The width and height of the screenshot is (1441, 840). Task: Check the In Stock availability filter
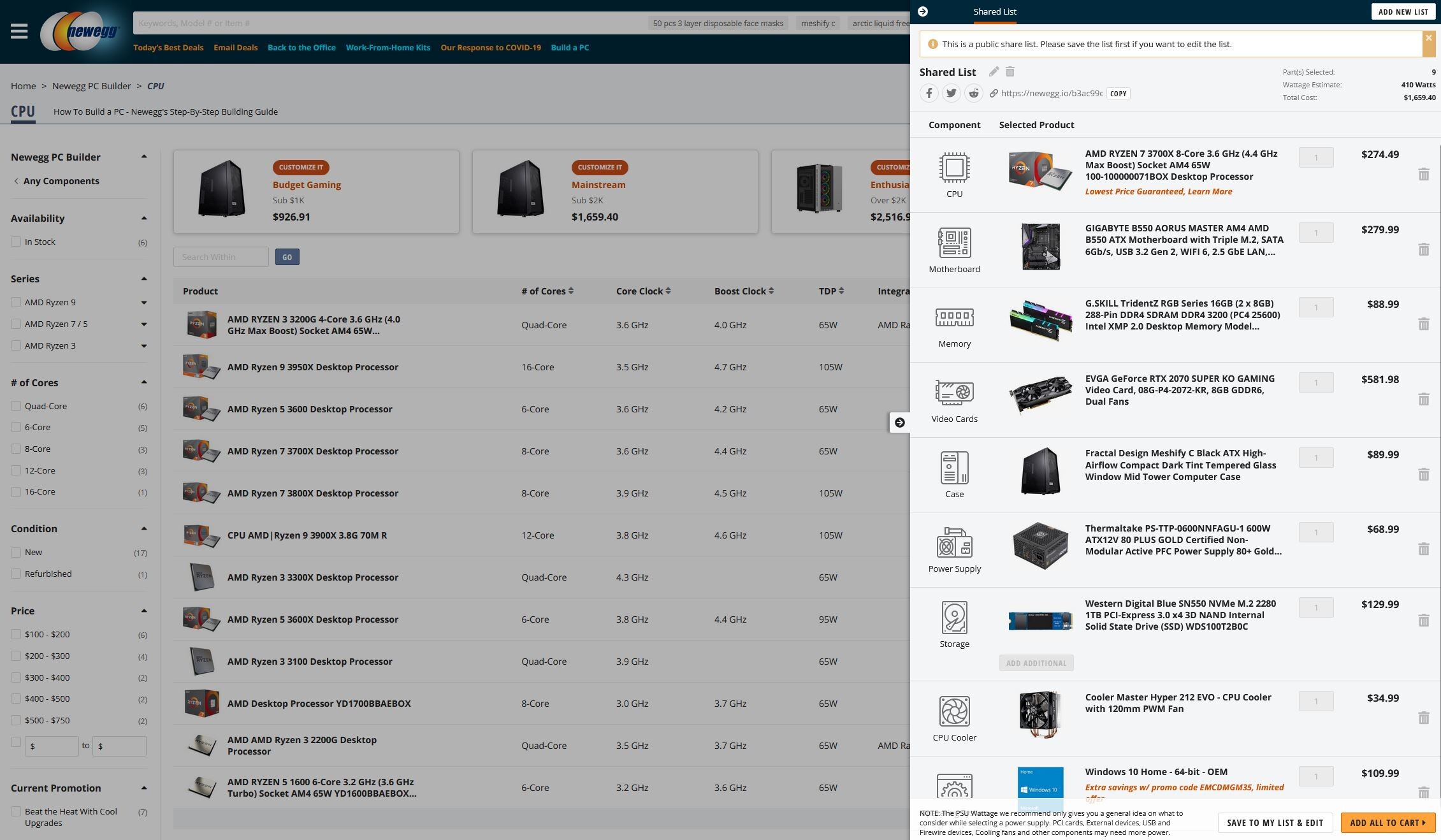tap(16, 242)
